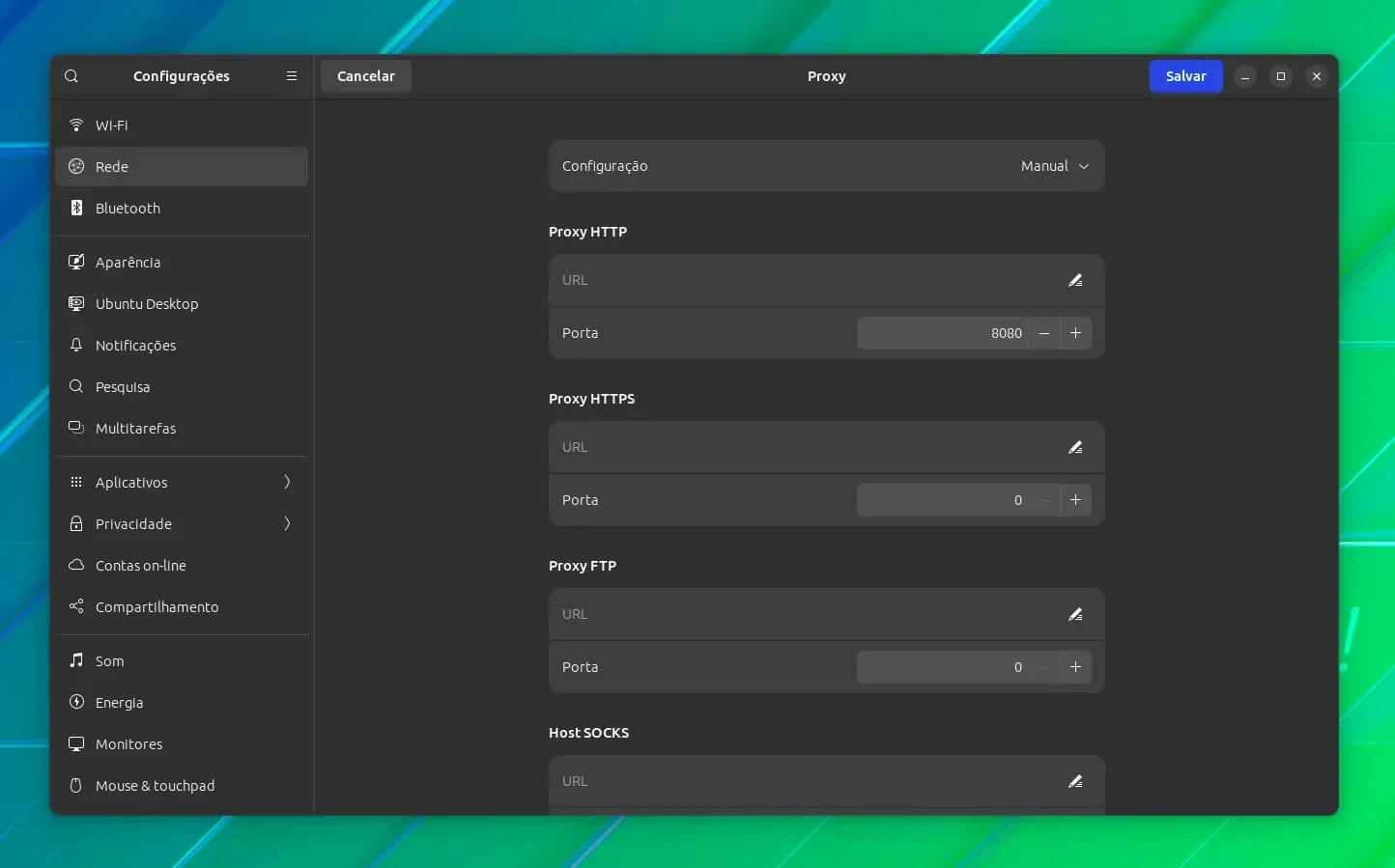1395x868 pixels.
Task: Select Mouse & touchpad in the sidebar
Action: (182, 786)
